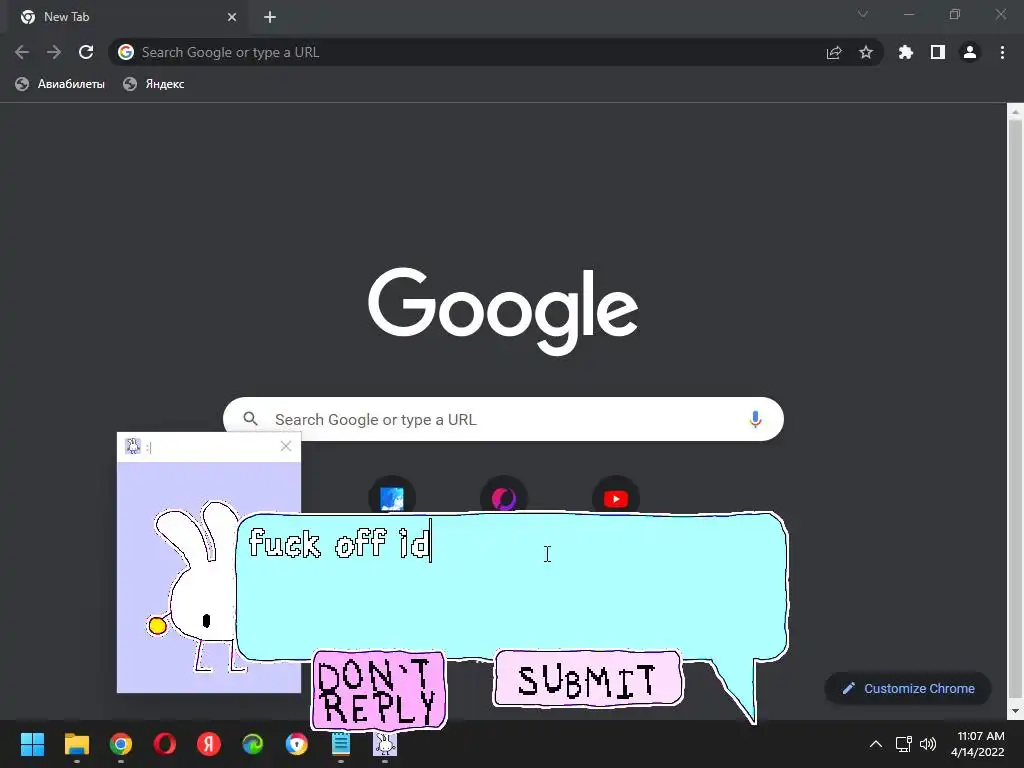Click the bunny icon in pet window title
1024x768 pixels.
point(133,446)
